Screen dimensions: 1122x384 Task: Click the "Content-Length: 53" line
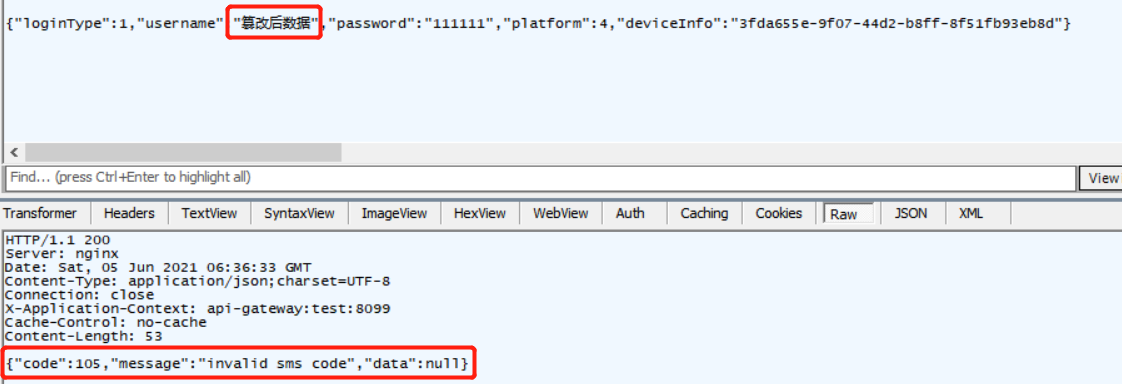84,336
